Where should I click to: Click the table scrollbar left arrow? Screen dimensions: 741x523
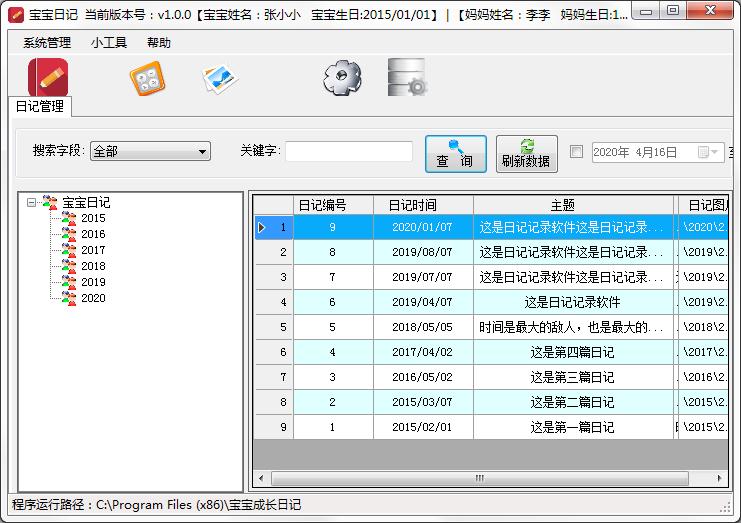pyautogui.click(x=261, y=478)
